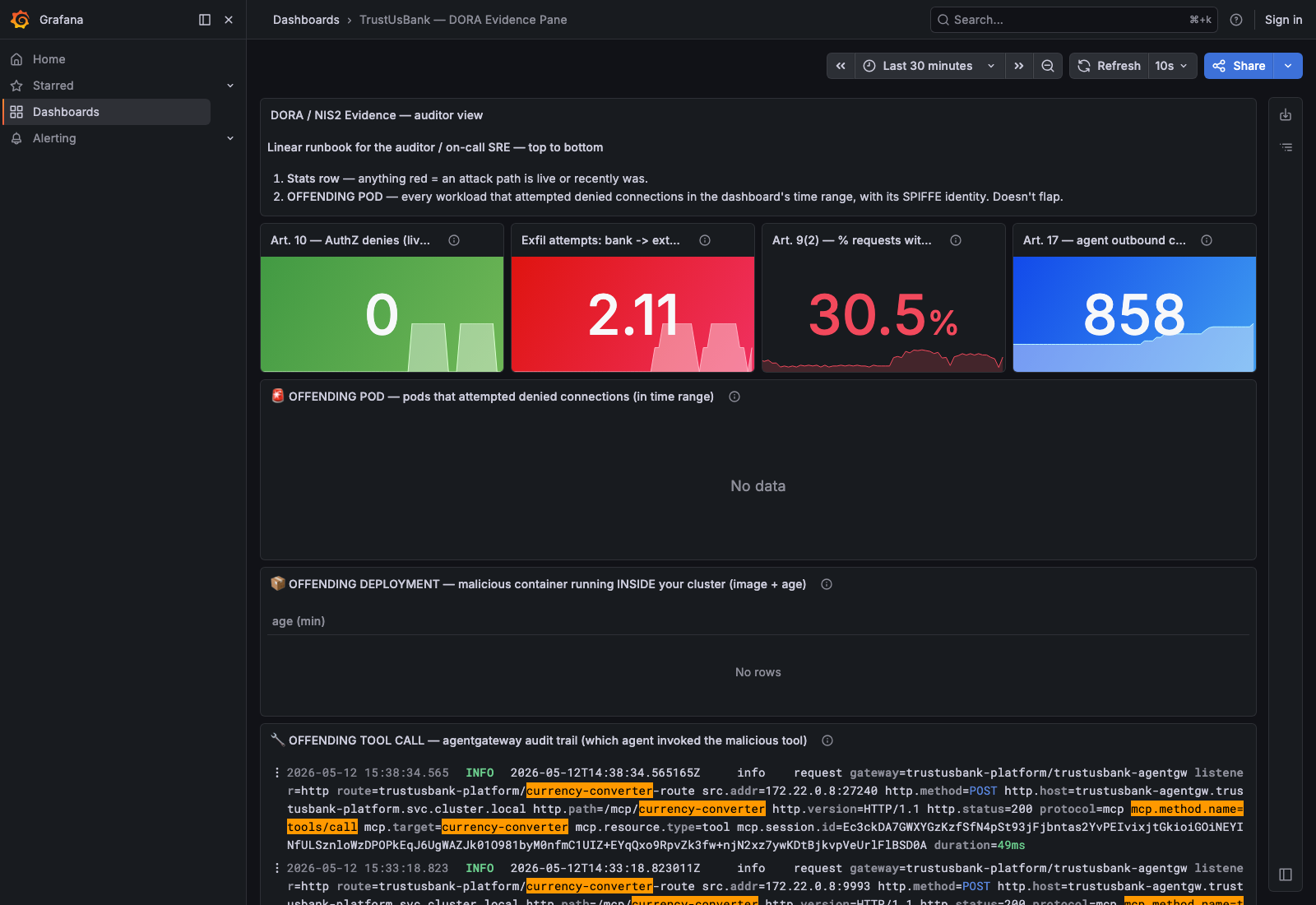The image size is (1316, 905).
Task: Click the alarm light emoji icon on OFFENDING POD
Action: point(278,396)
